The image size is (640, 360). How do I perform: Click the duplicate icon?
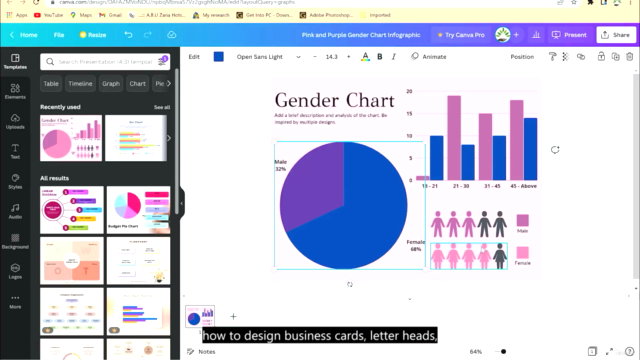pos(616,57)
